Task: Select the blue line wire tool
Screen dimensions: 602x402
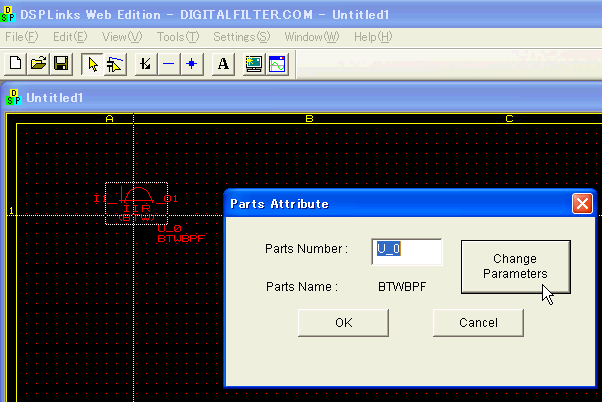Action: 169,63
